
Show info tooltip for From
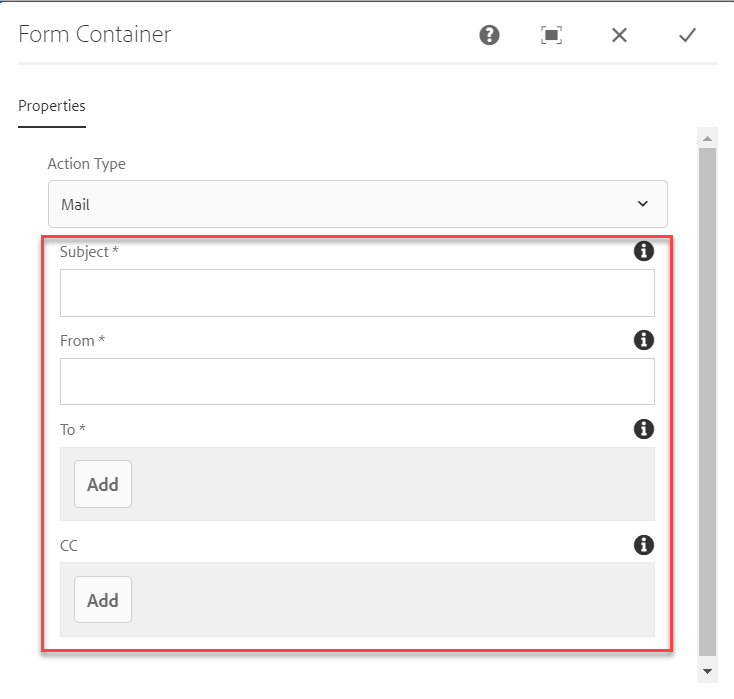coord(644,340)
